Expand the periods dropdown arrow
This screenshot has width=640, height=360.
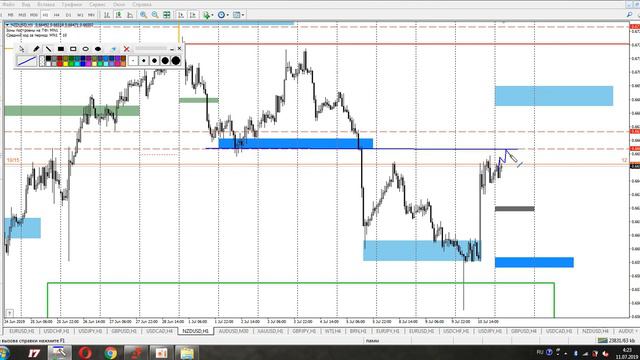pyautogui.click(x=227, y=15)
